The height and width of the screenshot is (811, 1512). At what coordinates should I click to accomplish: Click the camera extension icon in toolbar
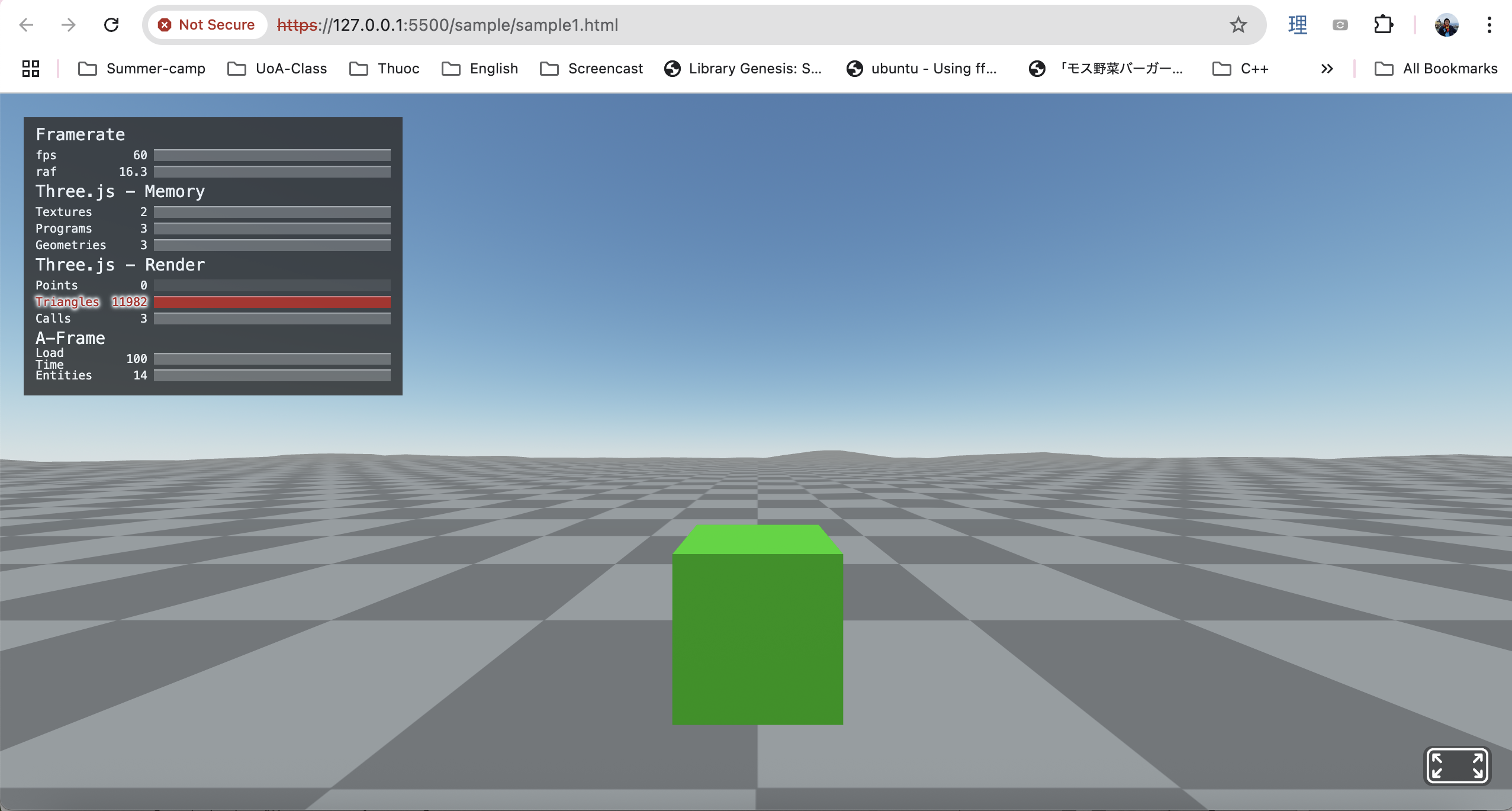click(x=1340, y=24)
